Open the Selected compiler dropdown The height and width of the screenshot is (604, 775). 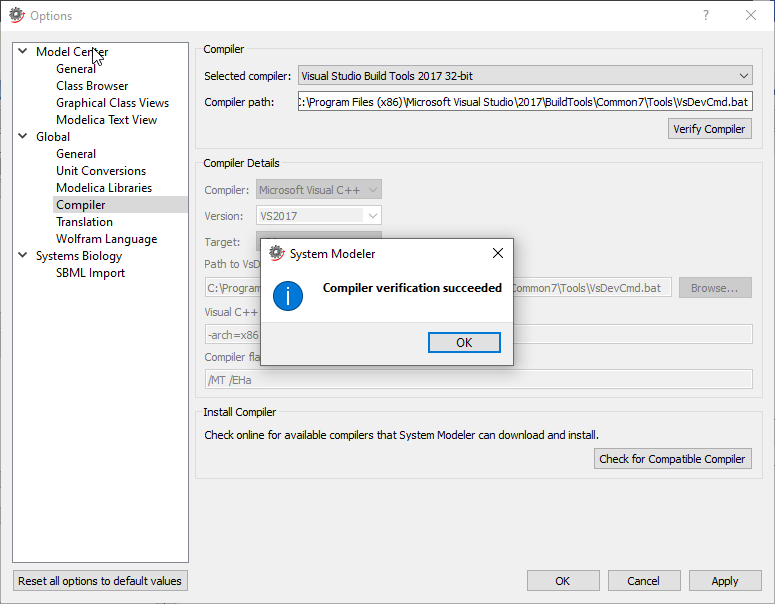pos(525,76)
